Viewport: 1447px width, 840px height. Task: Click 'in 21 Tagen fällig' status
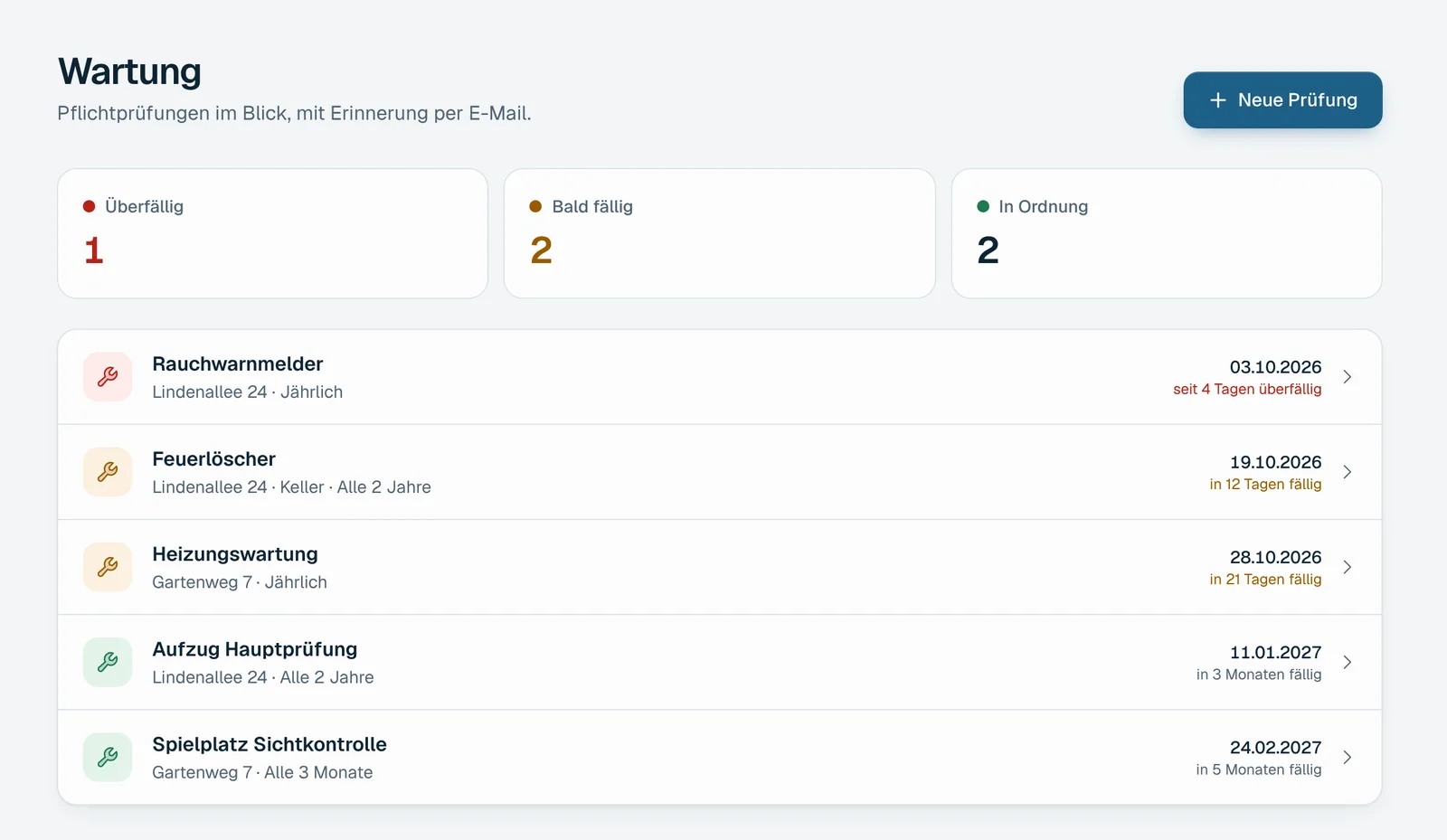[1265, 579]
